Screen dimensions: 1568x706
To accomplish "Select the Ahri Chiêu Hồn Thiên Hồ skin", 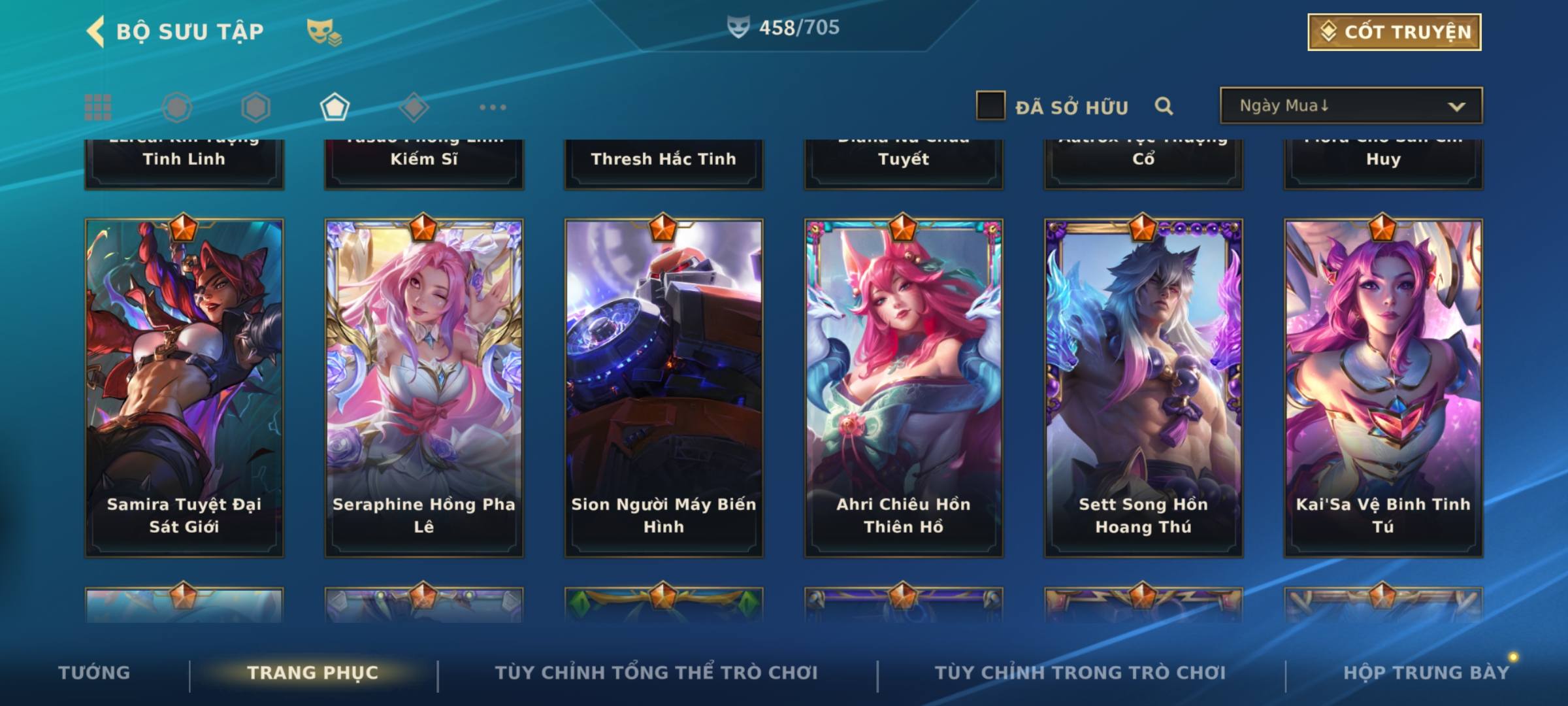I will point(904,387).
